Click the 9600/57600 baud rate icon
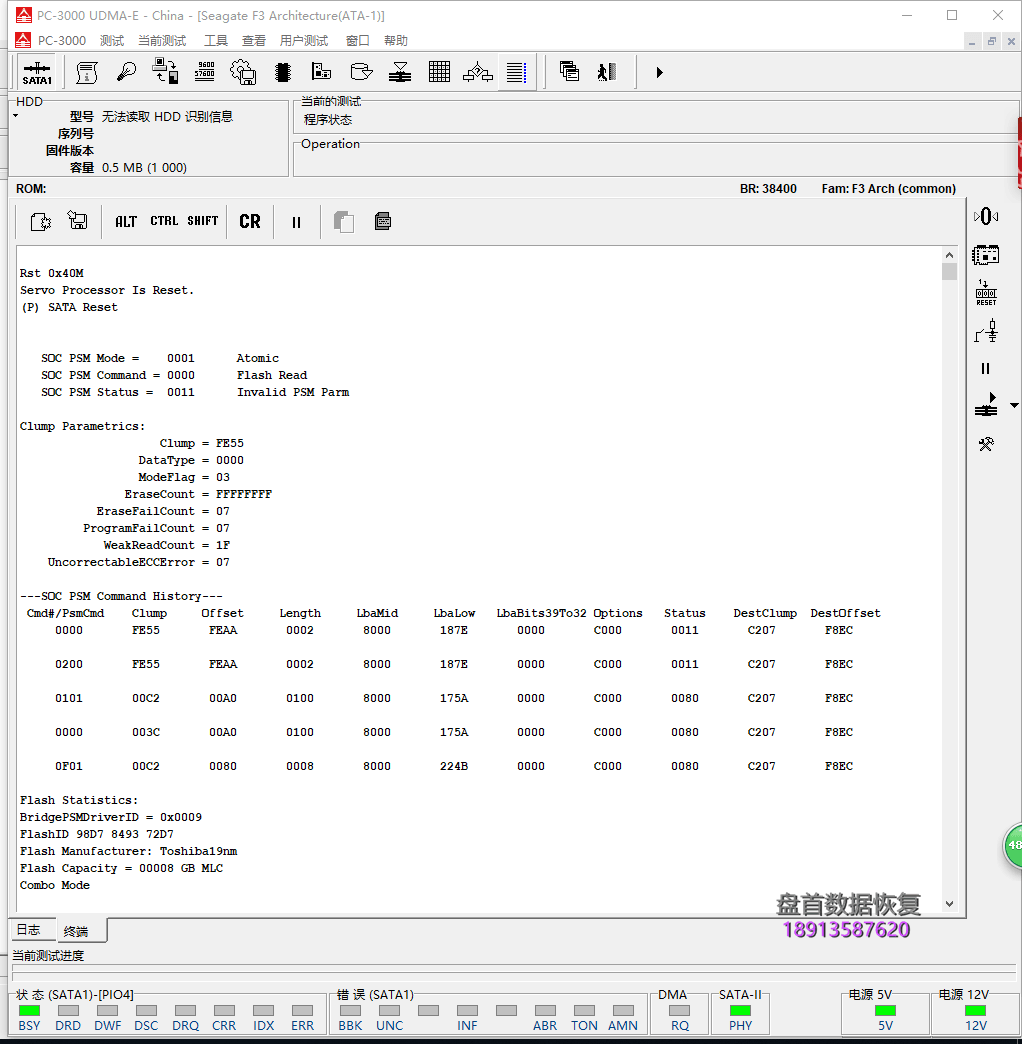 (x=204, y=71)
